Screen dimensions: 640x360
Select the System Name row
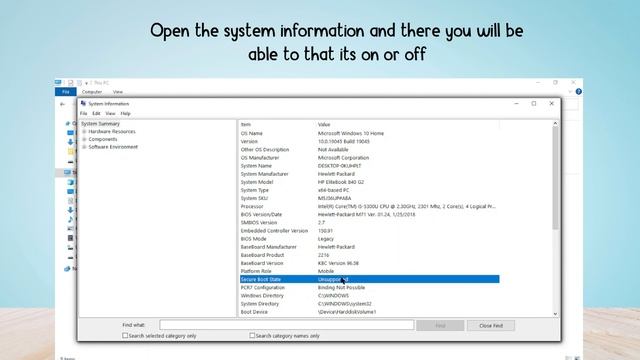(369, 166)
